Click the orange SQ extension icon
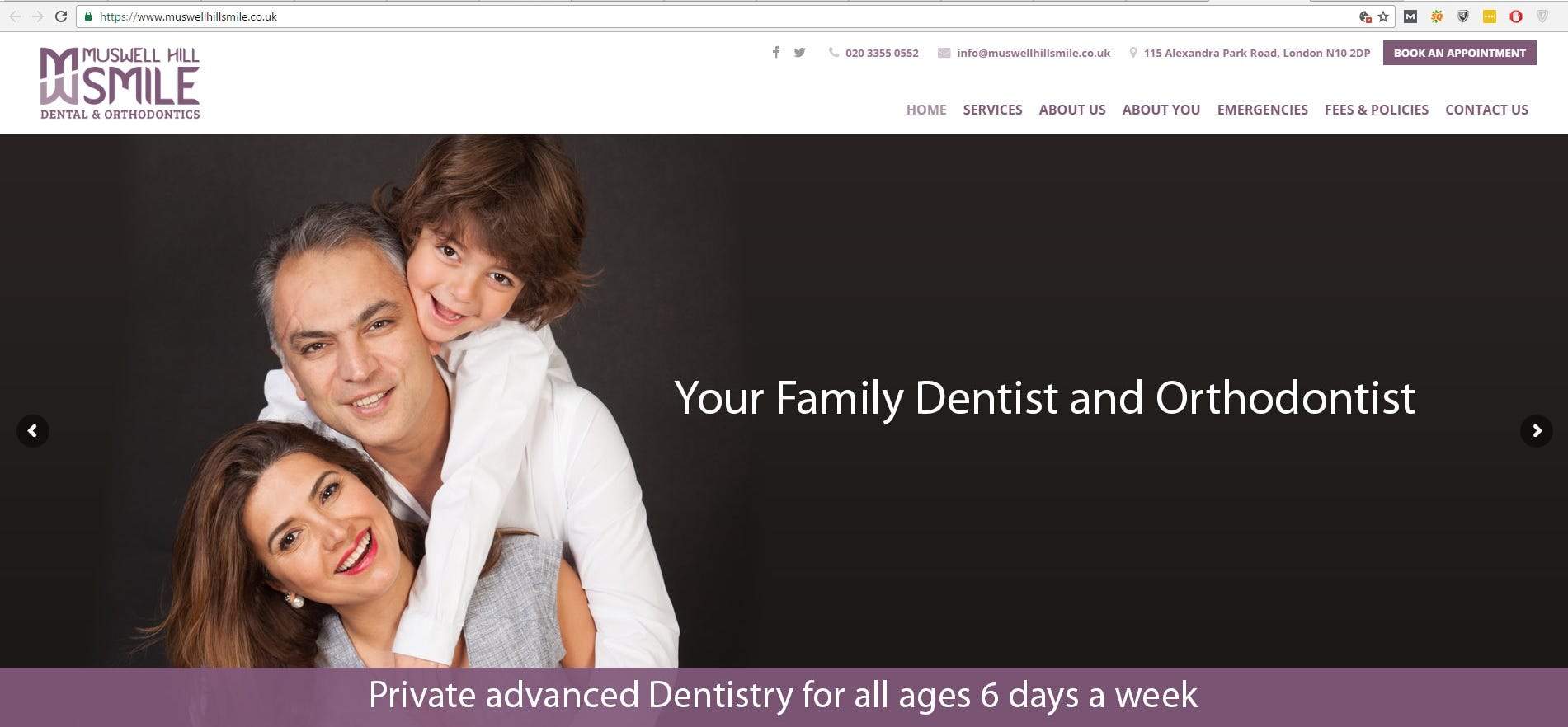This screenshot has height=727, width=1568. 1437,16
